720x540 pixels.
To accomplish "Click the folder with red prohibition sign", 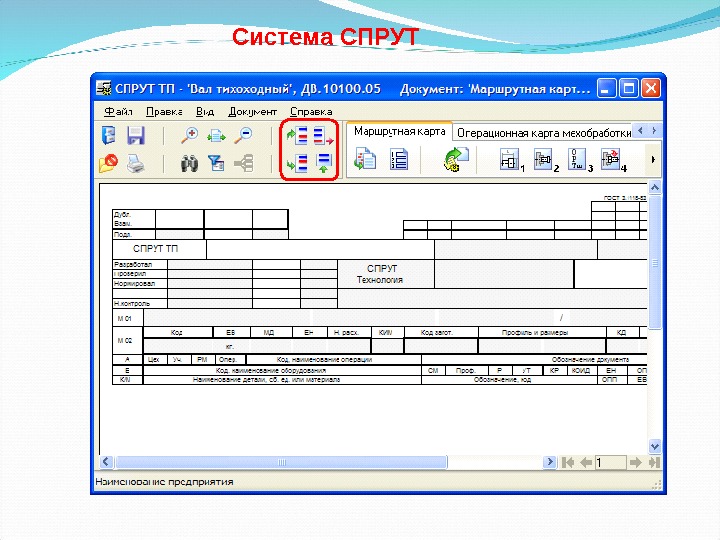I will [108, 163].
